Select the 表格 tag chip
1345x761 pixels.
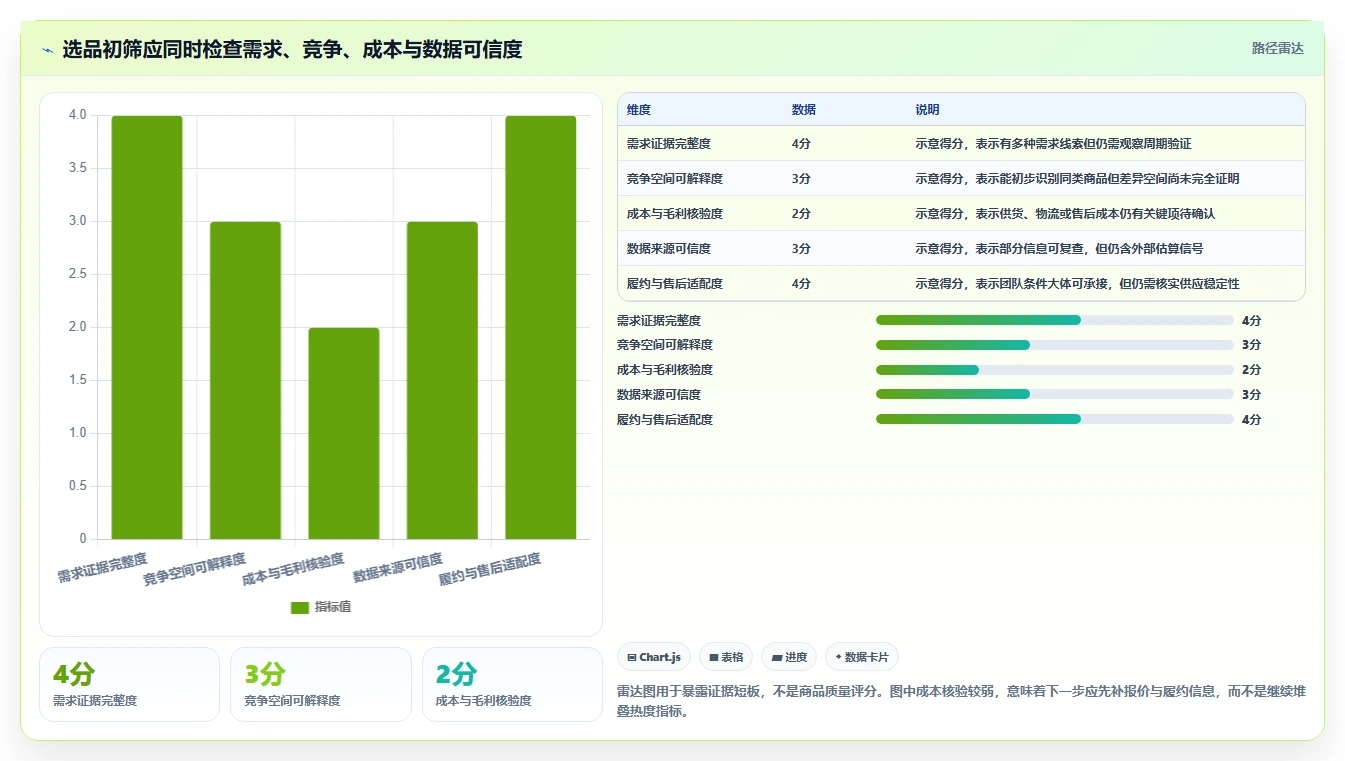pyautogui.click(x=726, y=657)
